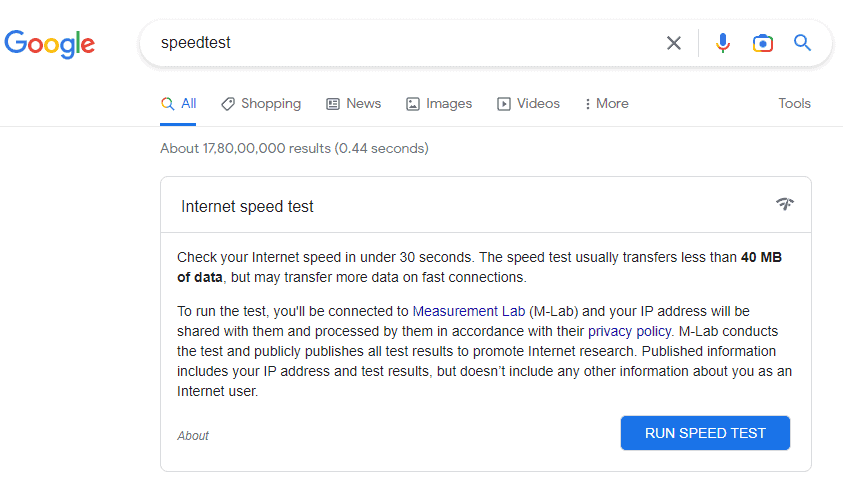Image resolution: width=843 pixels, height=480 pixels.
Task: Start voice search with the microphone icon
Action: pos(723,43)
